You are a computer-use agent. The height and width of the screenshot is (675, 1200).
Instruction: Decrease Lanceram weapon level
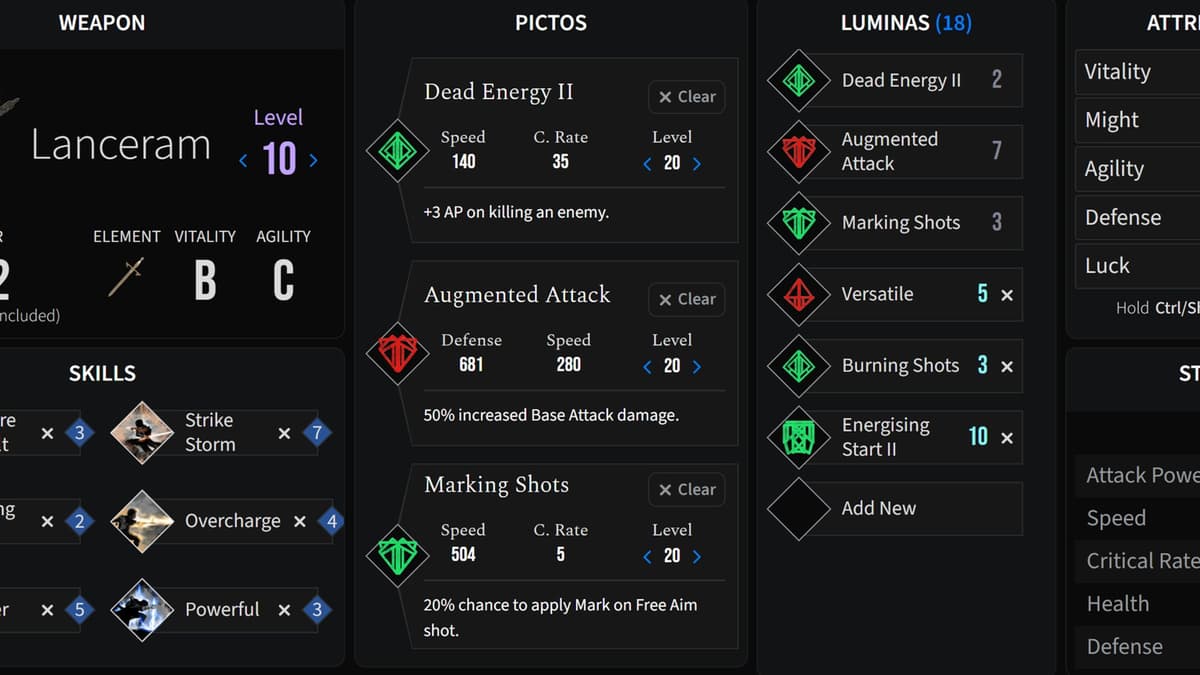pyautogui.click(x=243, y=160)
